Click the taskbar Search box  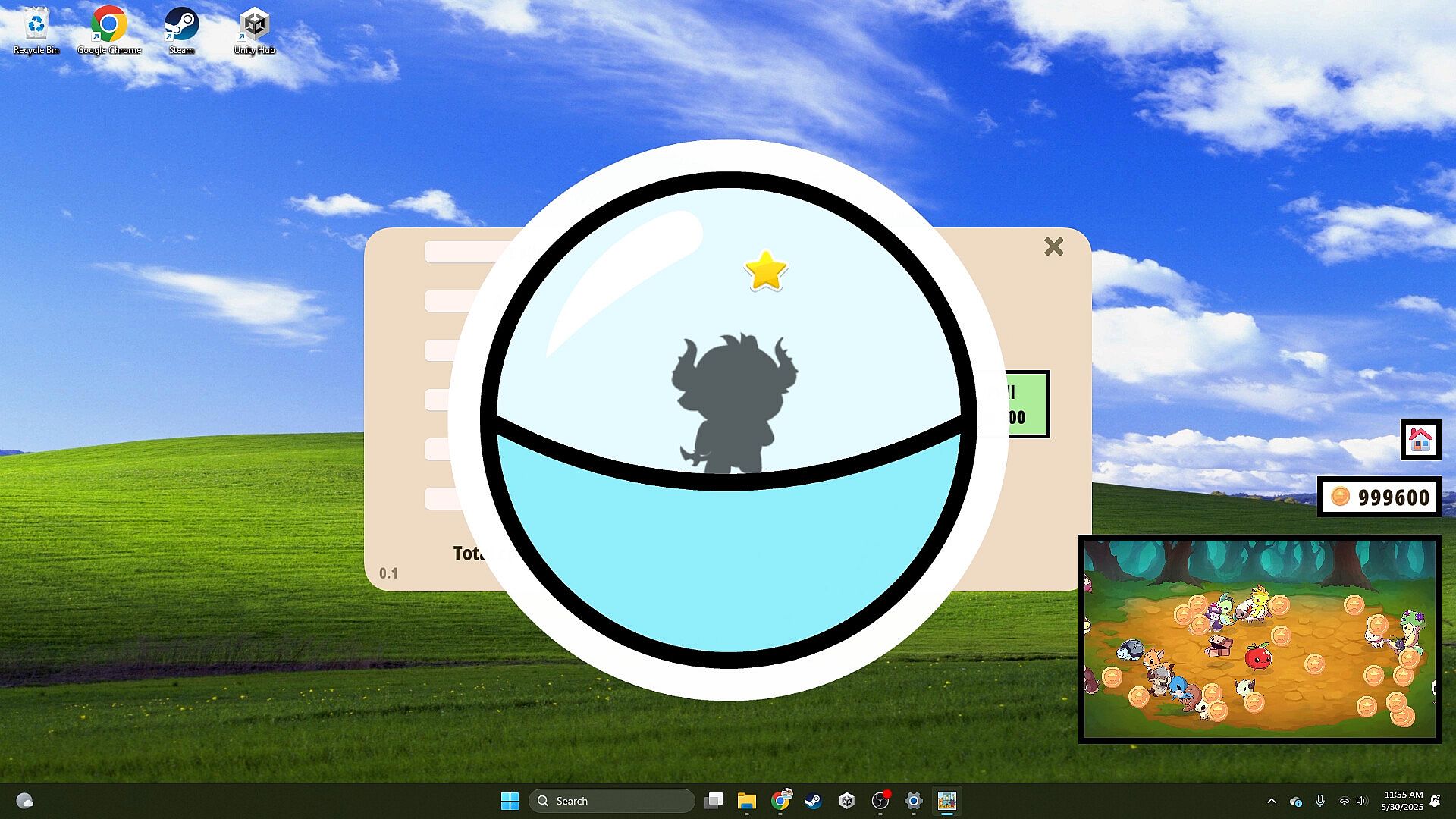click(x=611, y=801)
